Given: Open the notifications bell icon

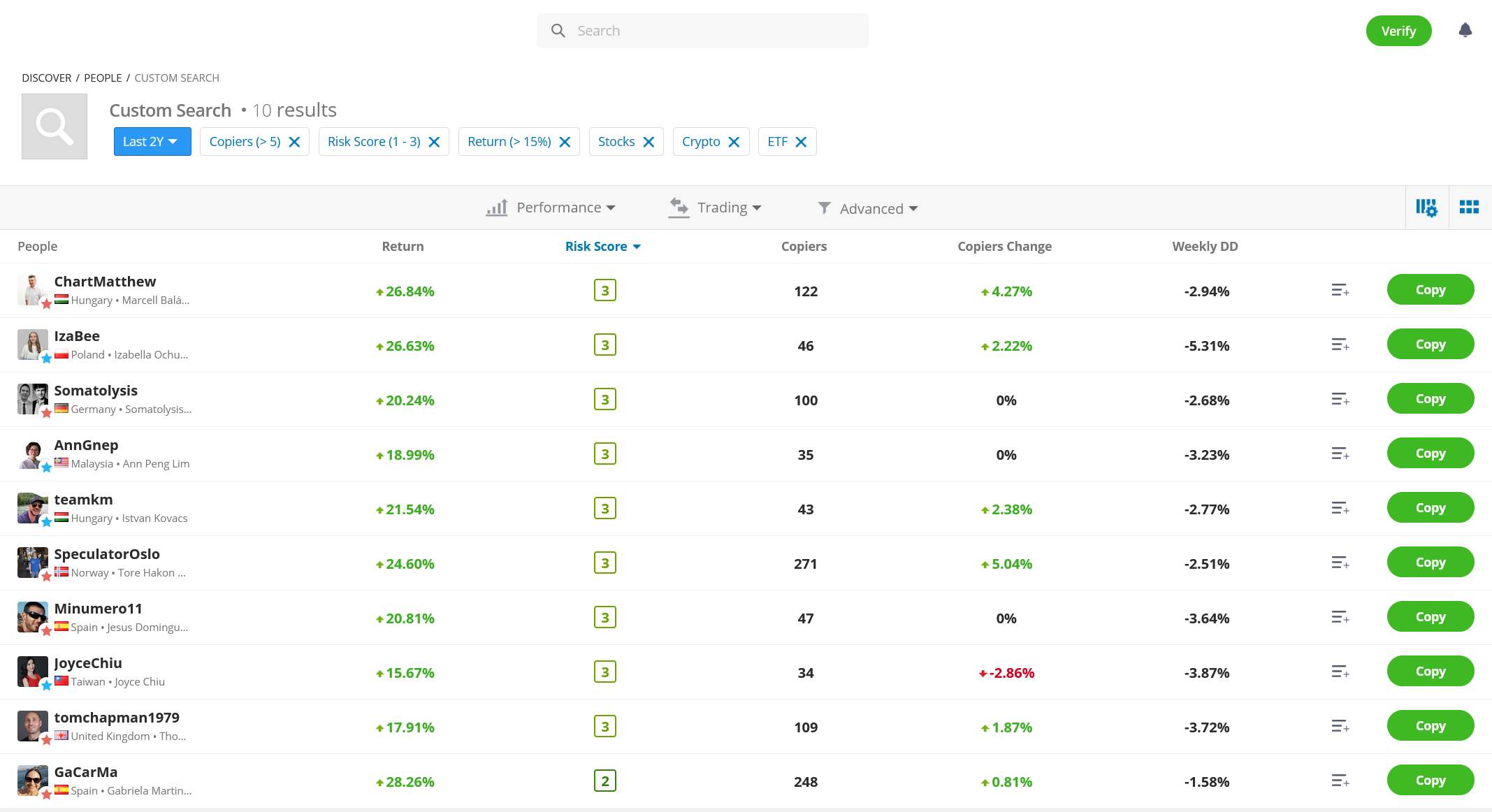Looking at the screenshot, I should click(1465, 30).
